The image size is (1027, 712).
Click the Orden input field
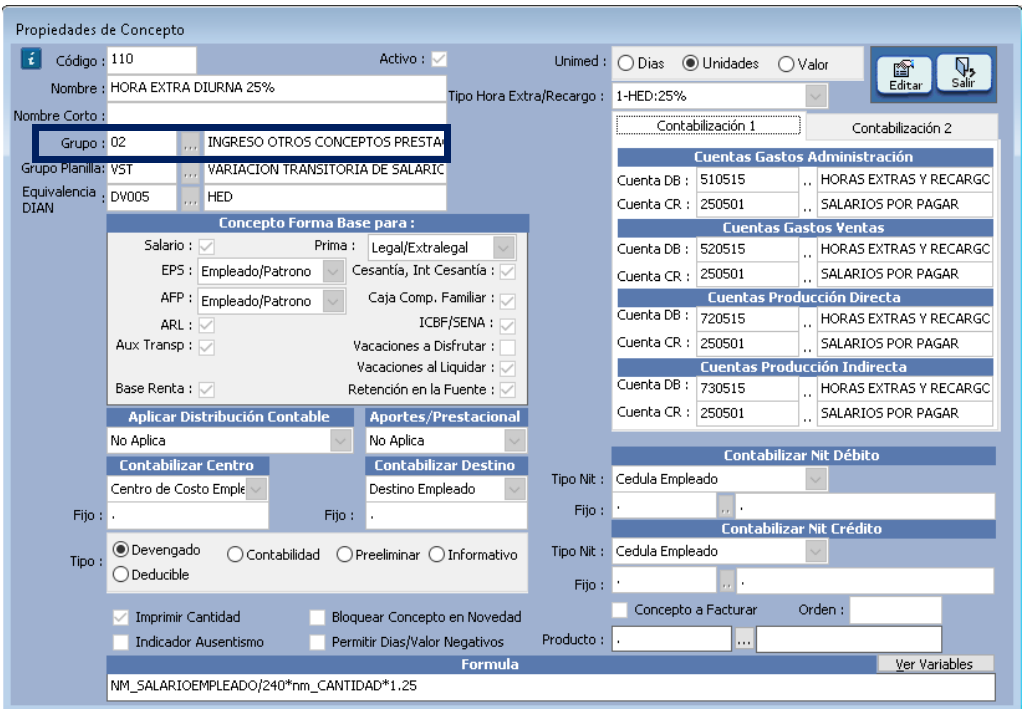(x=895, y=610)
